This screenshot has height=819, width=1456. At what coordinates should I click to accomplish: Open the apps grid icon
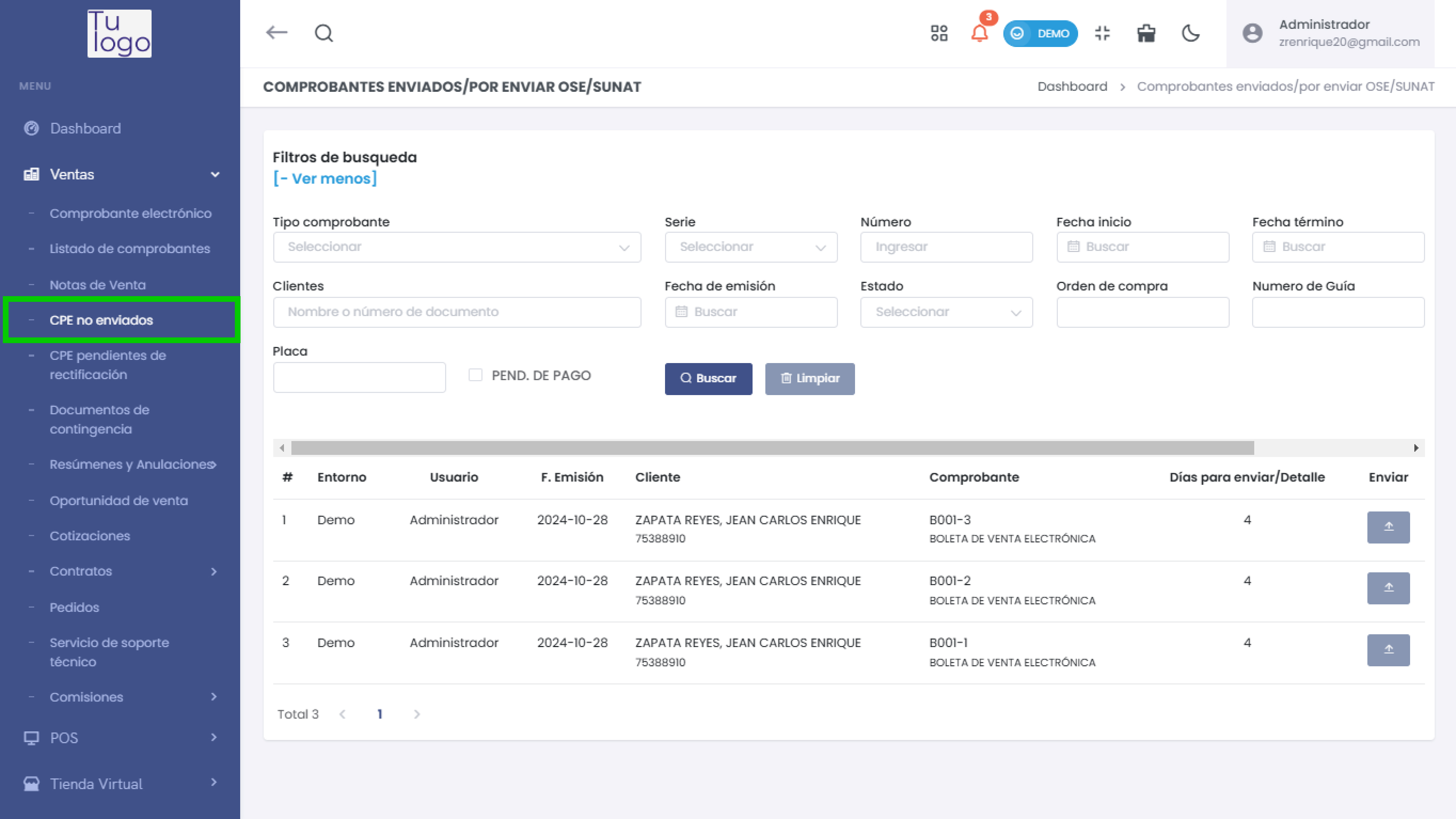coord(939,33)
